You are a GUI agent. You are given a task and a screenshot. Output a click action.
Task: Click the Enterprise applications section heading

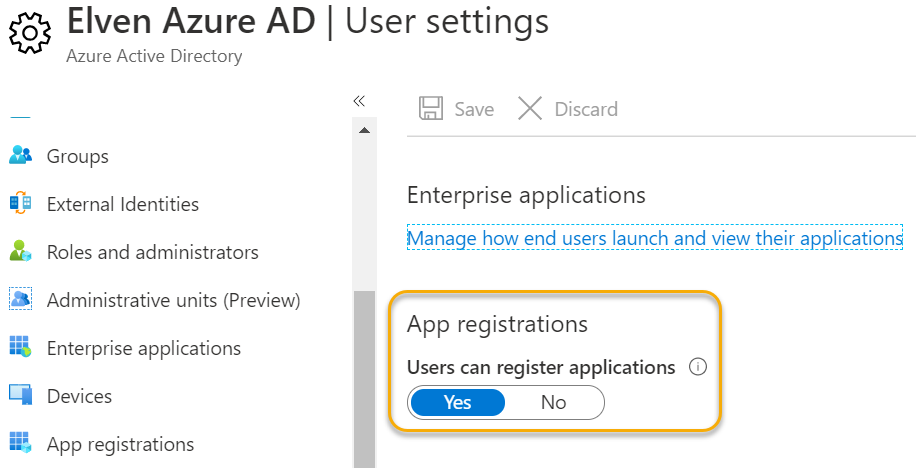pos(526,195)
